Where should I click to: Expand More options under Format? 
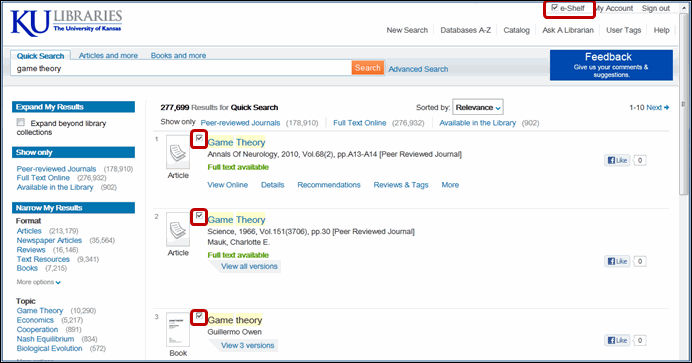(x=38, y=282)
